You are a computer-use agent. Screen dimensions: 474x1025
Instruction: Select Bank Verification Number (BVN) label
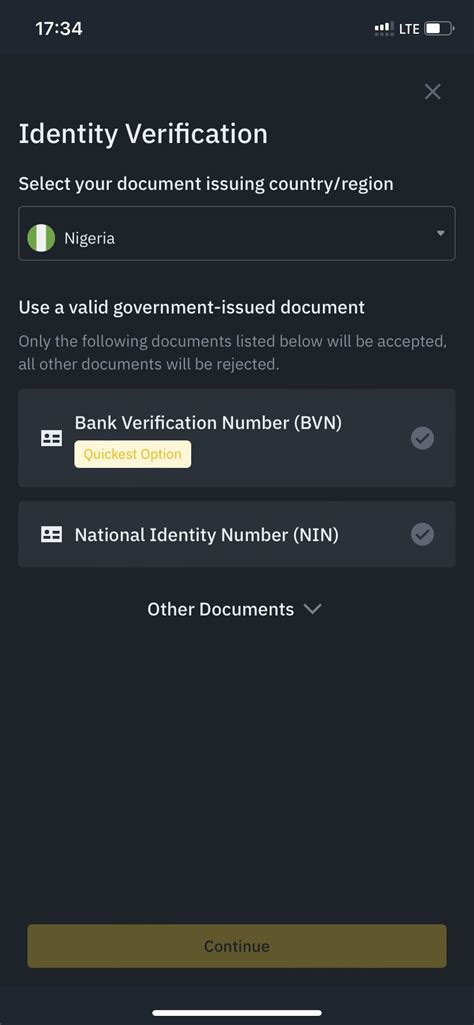209,423
